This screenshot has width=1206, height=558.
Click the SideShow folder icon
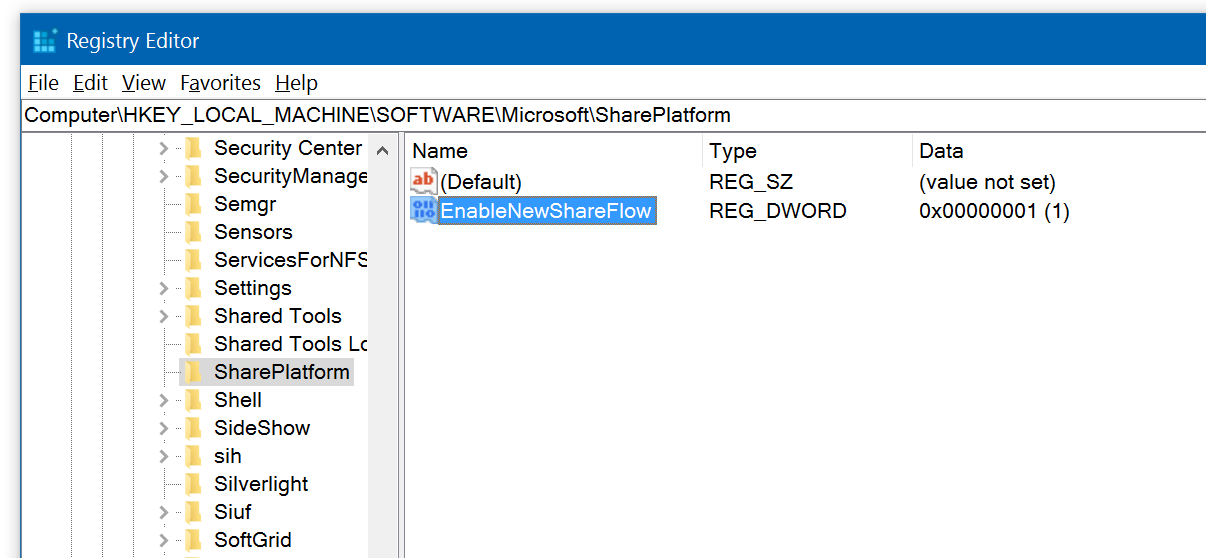pyautogui.click(x=193, y=428)
